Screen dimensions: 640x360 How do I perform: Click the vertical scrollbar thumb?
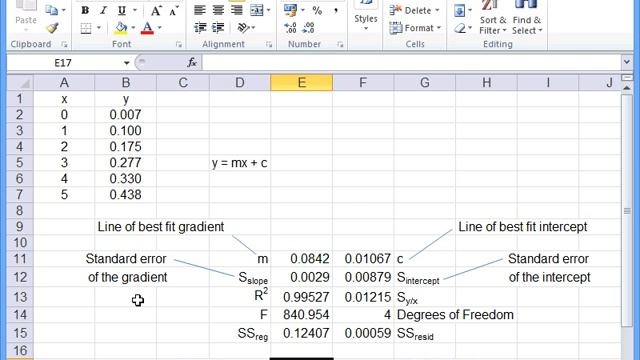click(627, 210)
